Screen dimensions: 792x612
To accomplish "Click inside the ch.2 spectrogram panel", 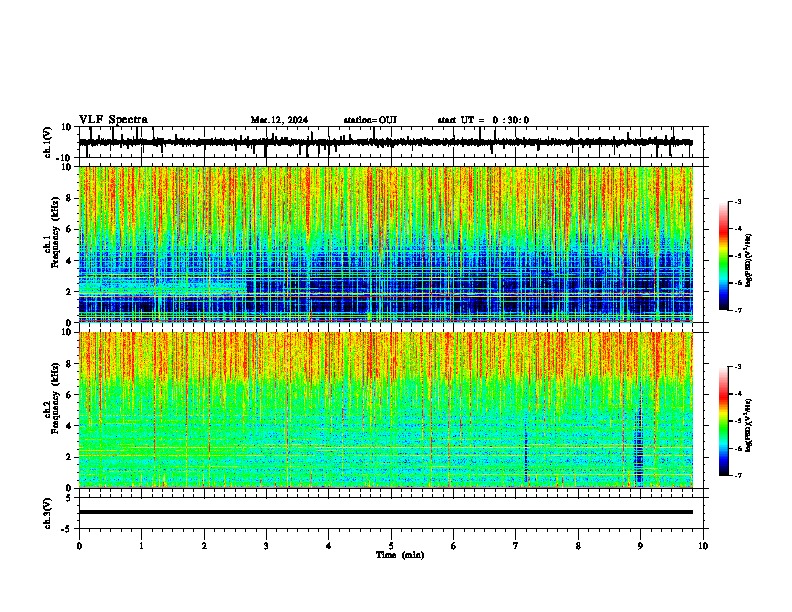I will click(386, 410).
